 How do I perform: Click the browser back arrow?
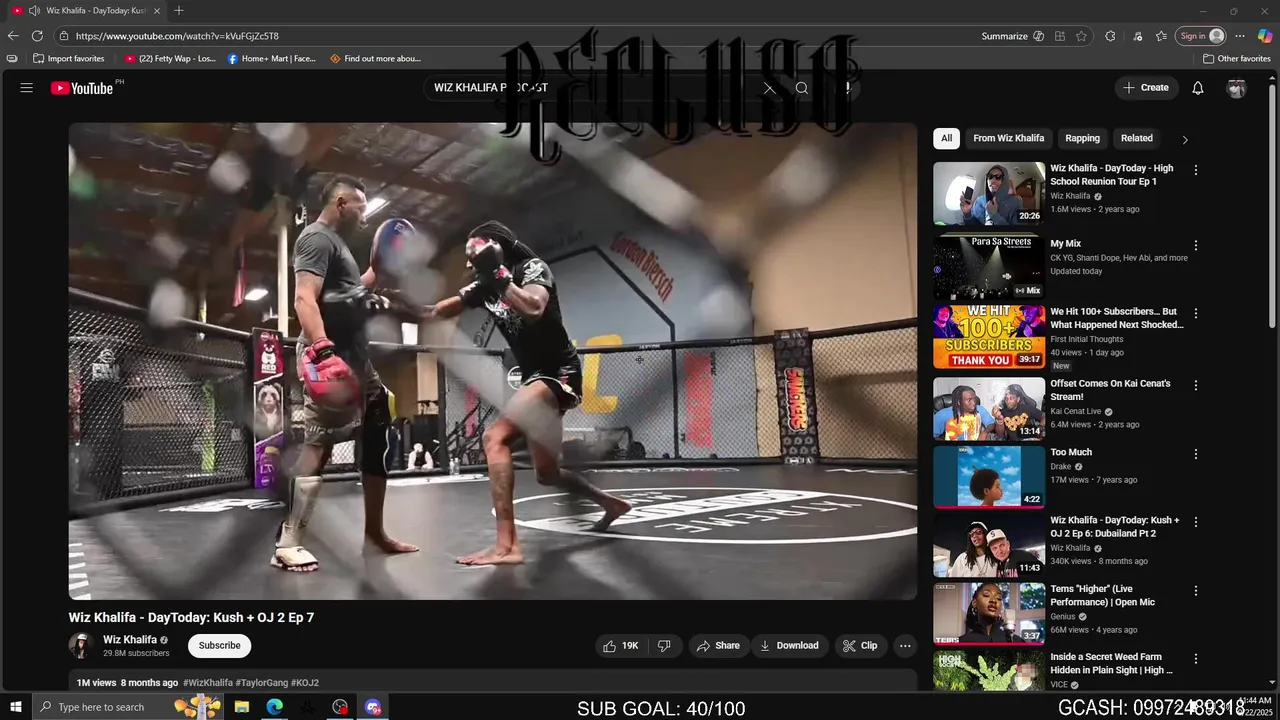pyautogui.click(x=13, y=36)
